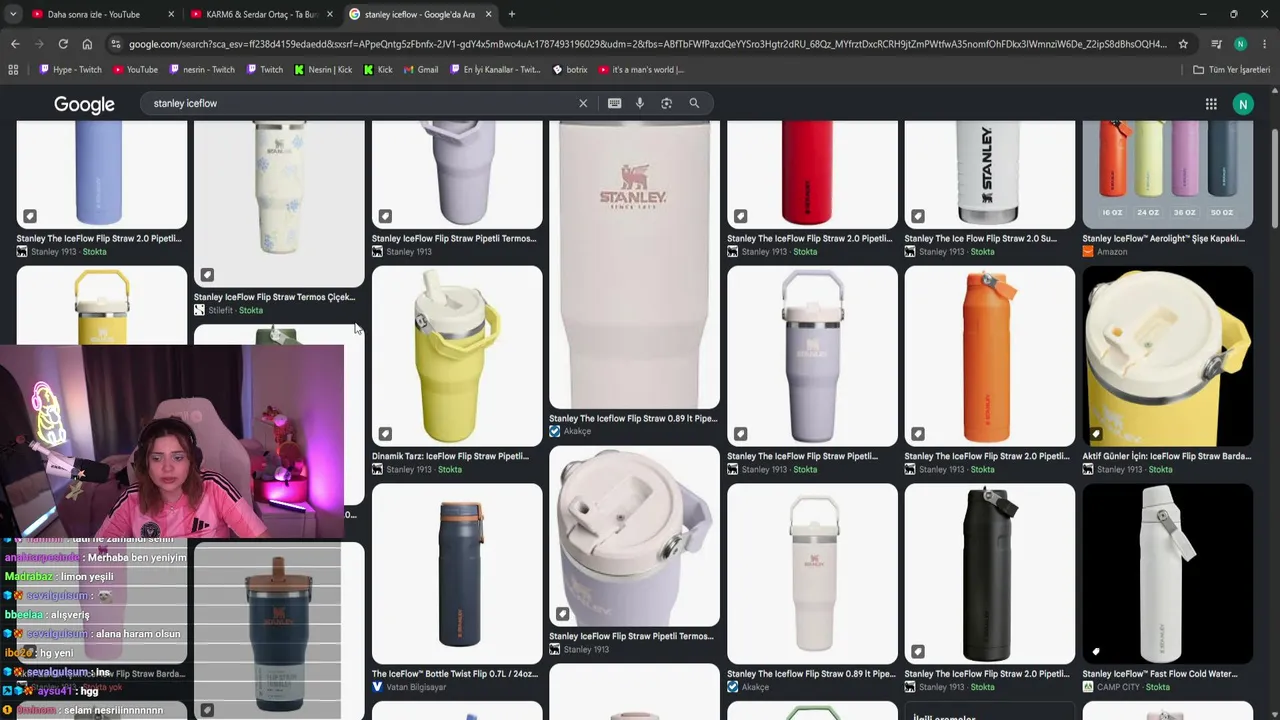Open the 'Hype - Twitch' bookmark

click(x=70, y=70)
